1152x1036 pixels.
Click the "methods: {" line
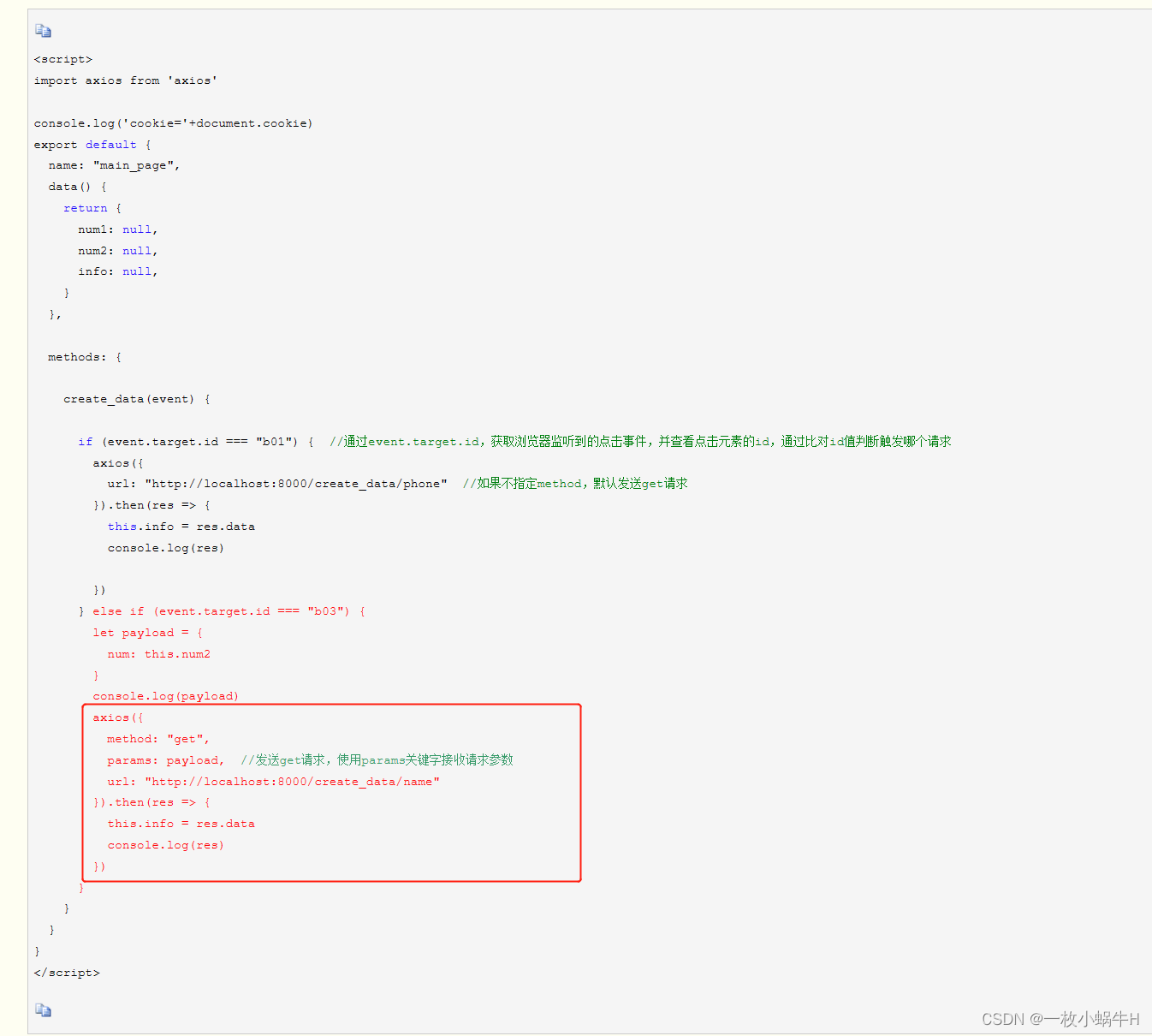(85, 357)
